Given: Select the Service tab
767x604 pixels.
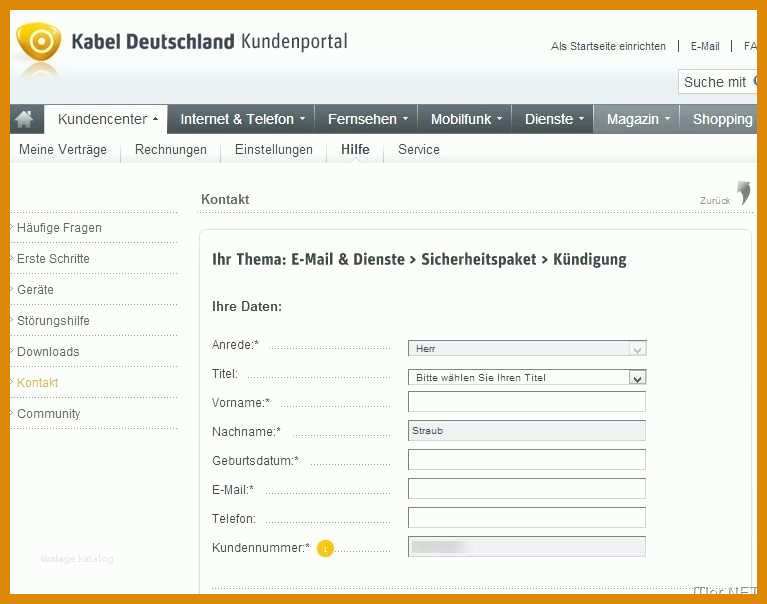Looking at the screenshot, I should tap(419, 149).
